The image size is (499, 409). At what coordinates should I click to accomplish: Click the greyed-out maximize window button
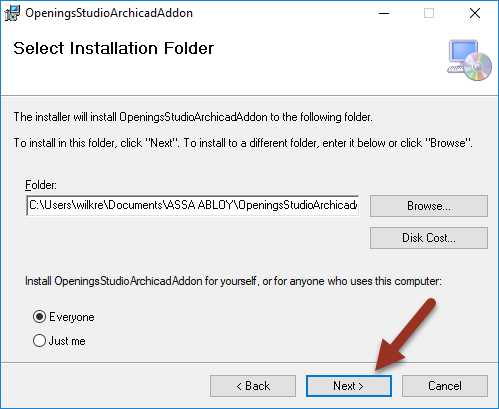coord(429,13)
